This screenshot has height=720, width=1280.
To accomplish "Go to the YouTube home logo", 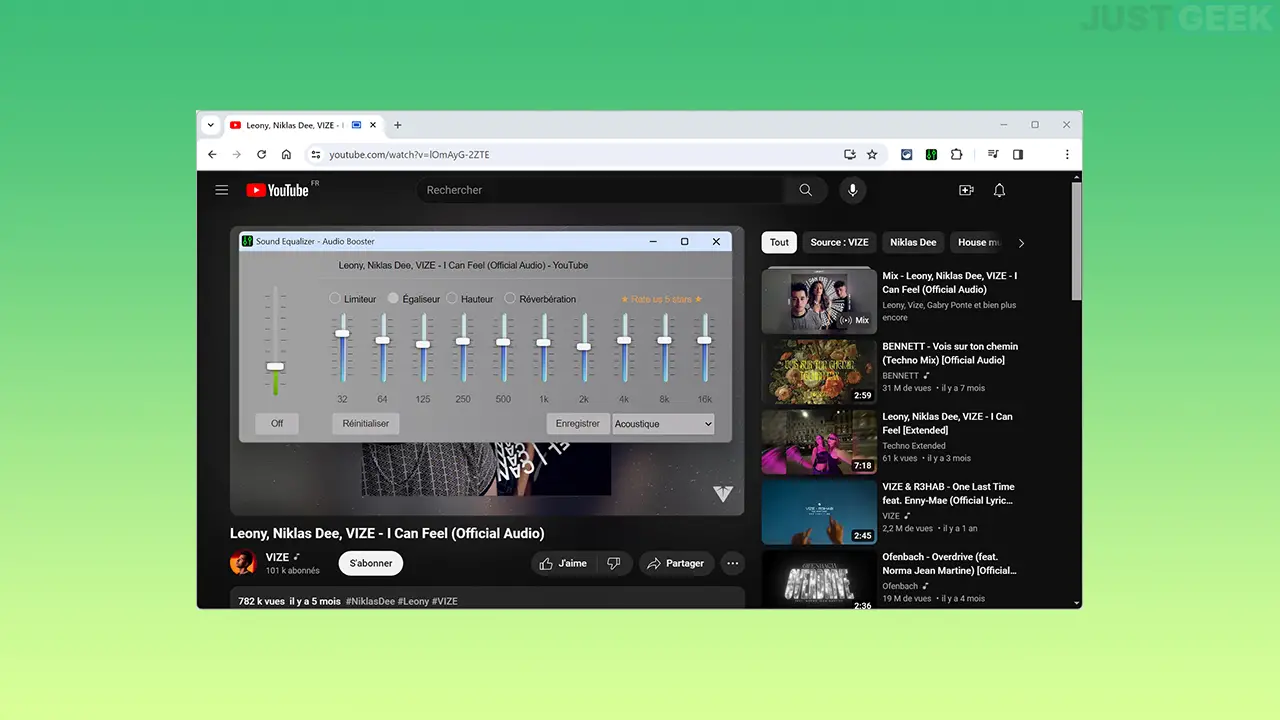I will click(x=278, y=190).
